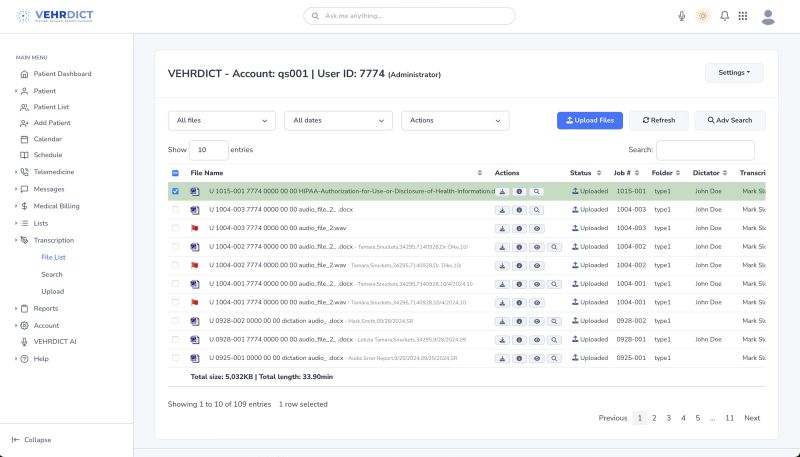Click magnifier icon on HIPAA-Authorization row
The width and height of the screenshot is (800, 457).
[536, 192]
